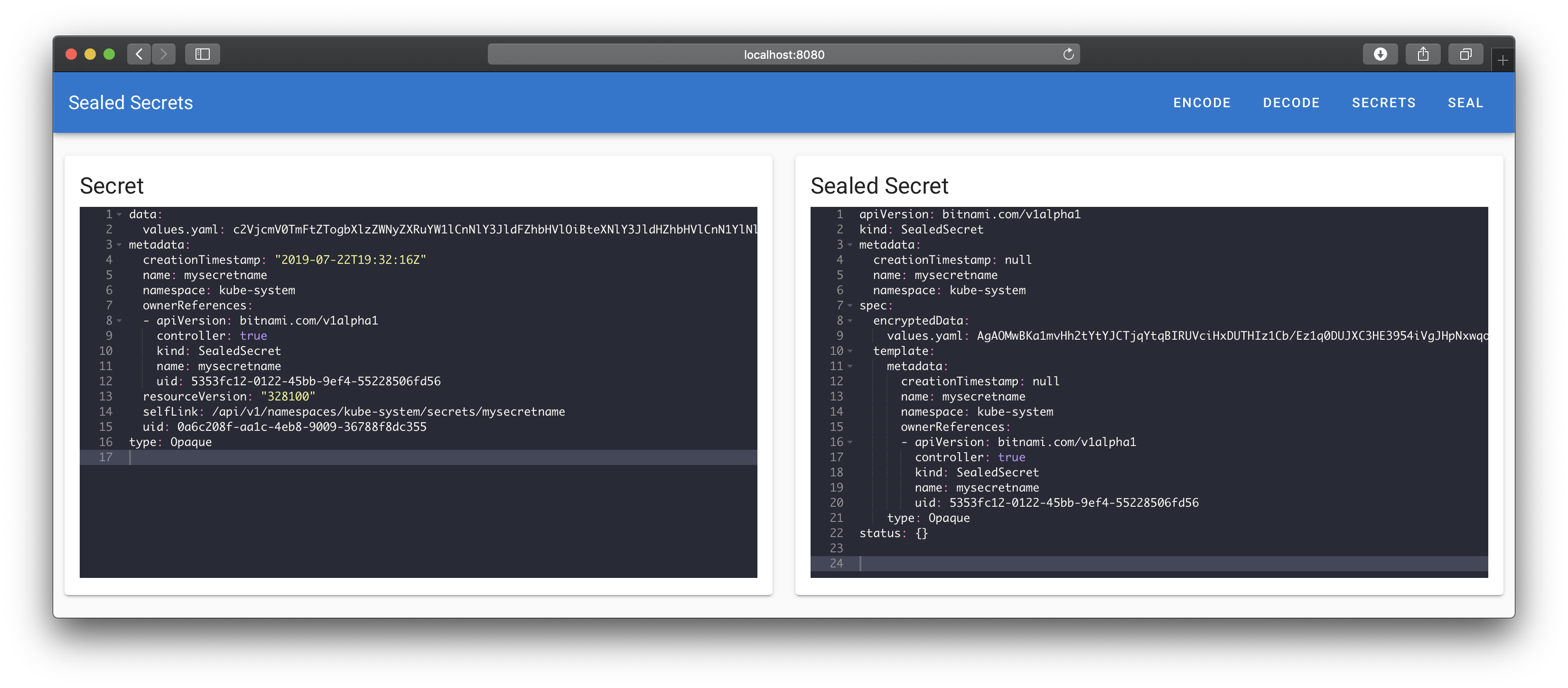Click the browser forward arrow button

(163, 54)
